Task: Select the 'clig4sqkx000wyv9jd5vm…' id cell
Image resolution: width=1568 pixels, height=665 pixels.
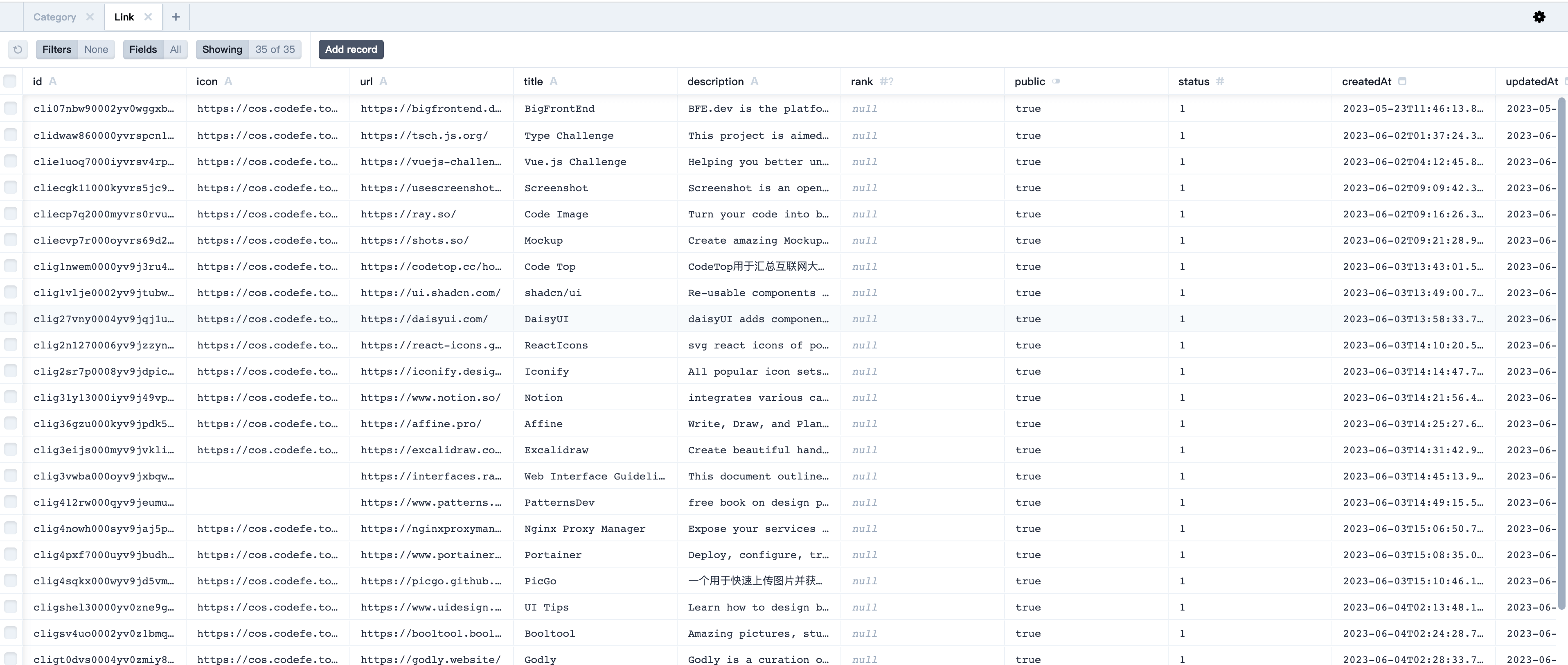Action: 104,580
